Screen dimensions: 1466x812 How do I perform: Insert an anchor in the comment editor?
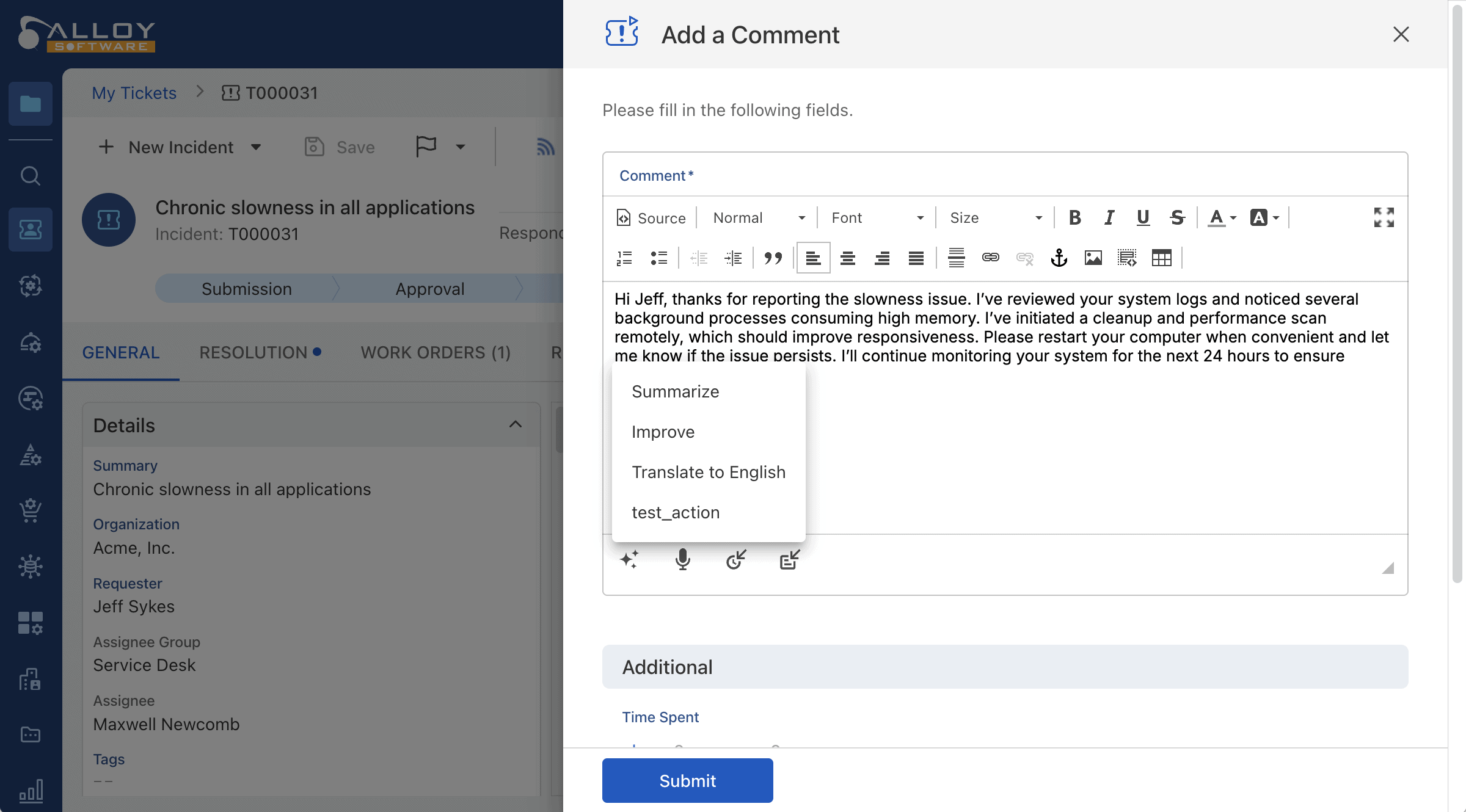coord(1059,258)
